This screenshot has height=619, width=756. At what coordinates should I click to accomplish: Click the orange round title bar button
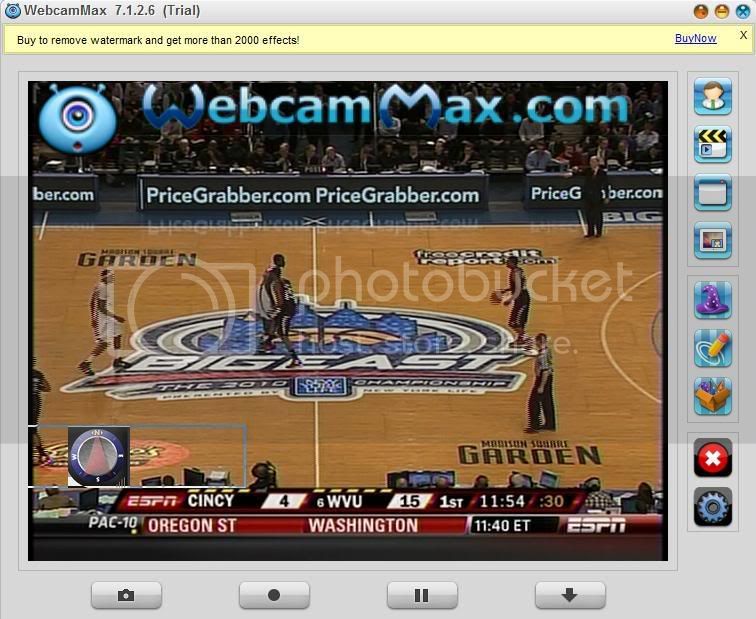click(701, 11)
